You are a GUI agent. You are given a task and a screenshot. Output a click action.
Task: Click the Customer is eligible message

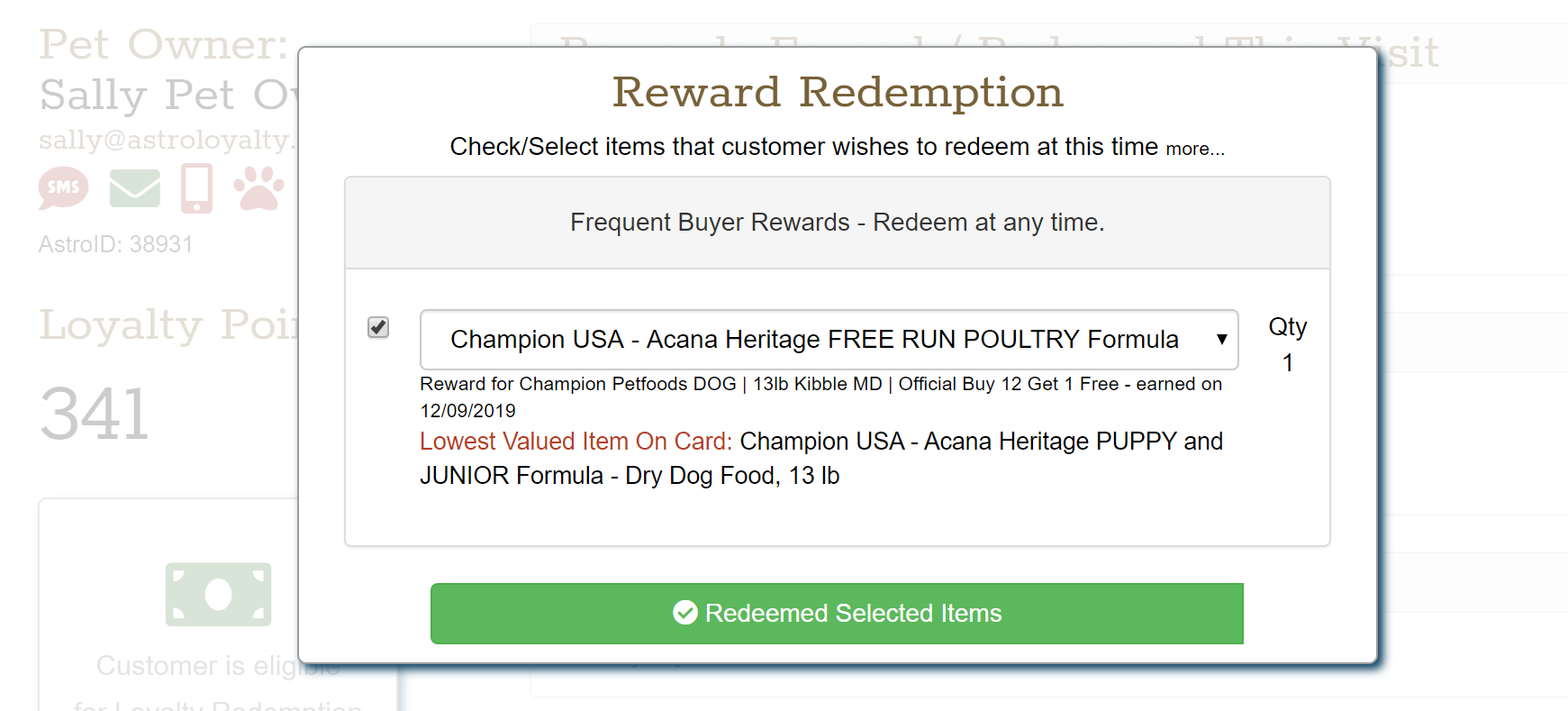[194, 666]
